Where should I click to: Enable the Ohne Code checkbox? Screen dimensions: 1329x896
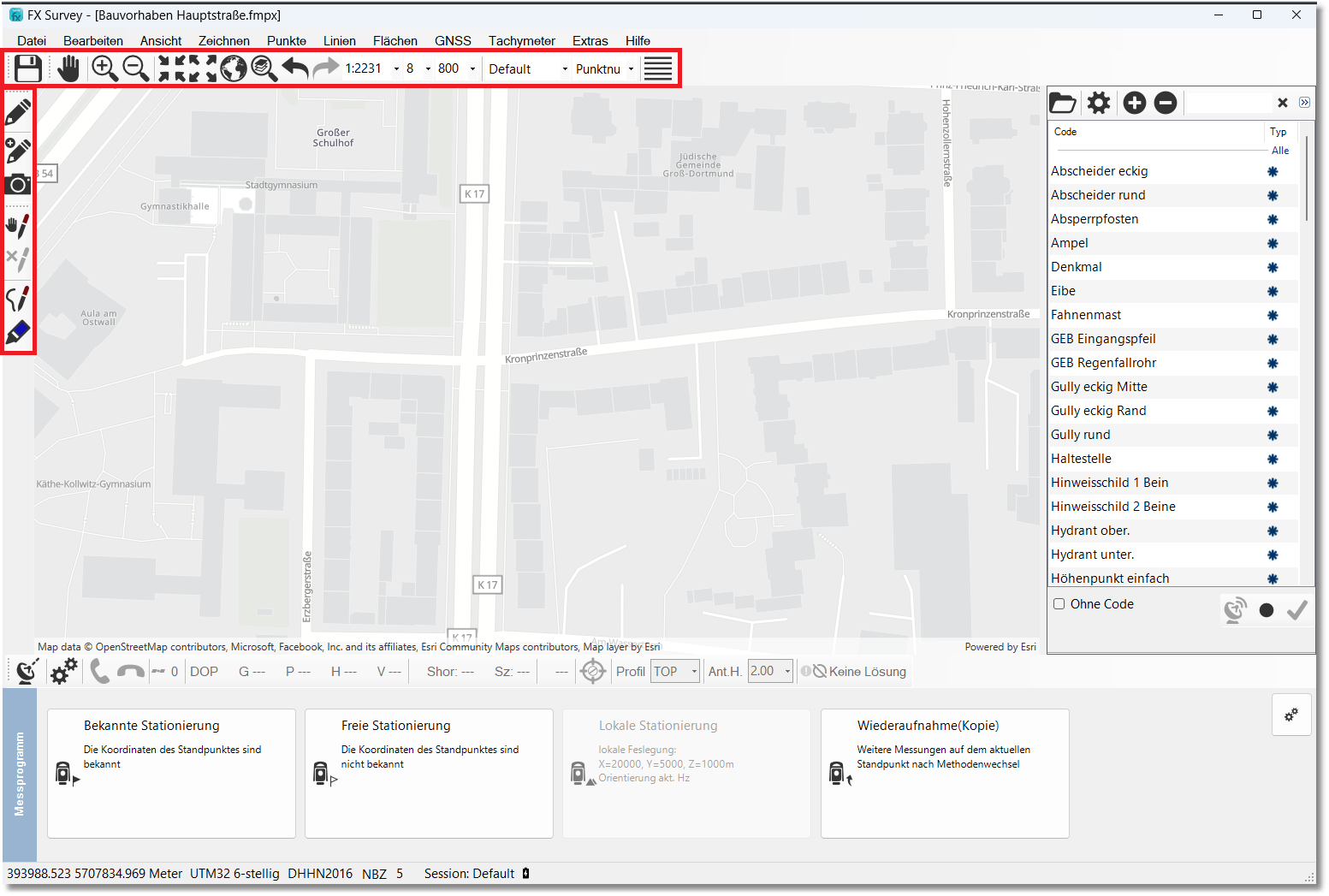pyautogui.click(x=1059, y=604)
